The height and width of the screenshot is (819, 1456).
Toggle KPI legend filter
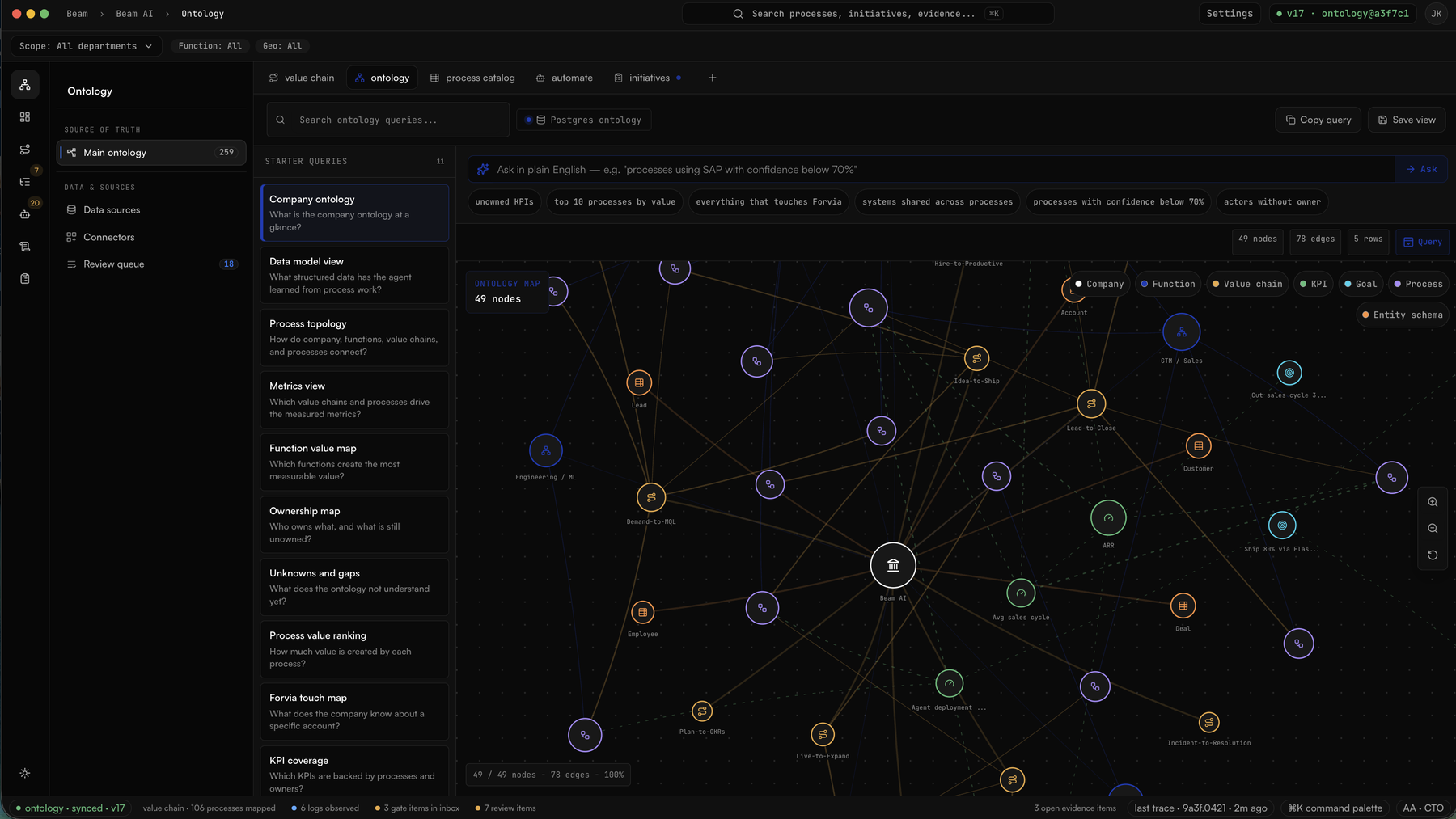1313,284
